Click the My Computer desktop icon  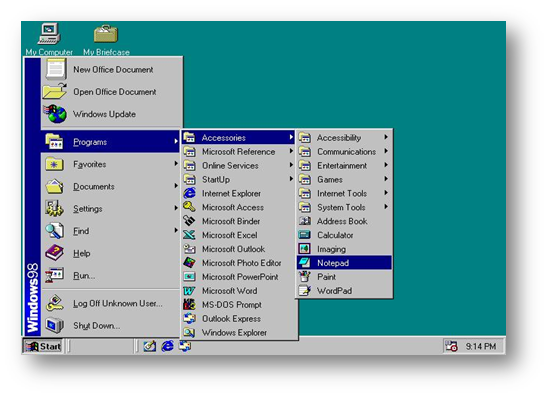49,34
